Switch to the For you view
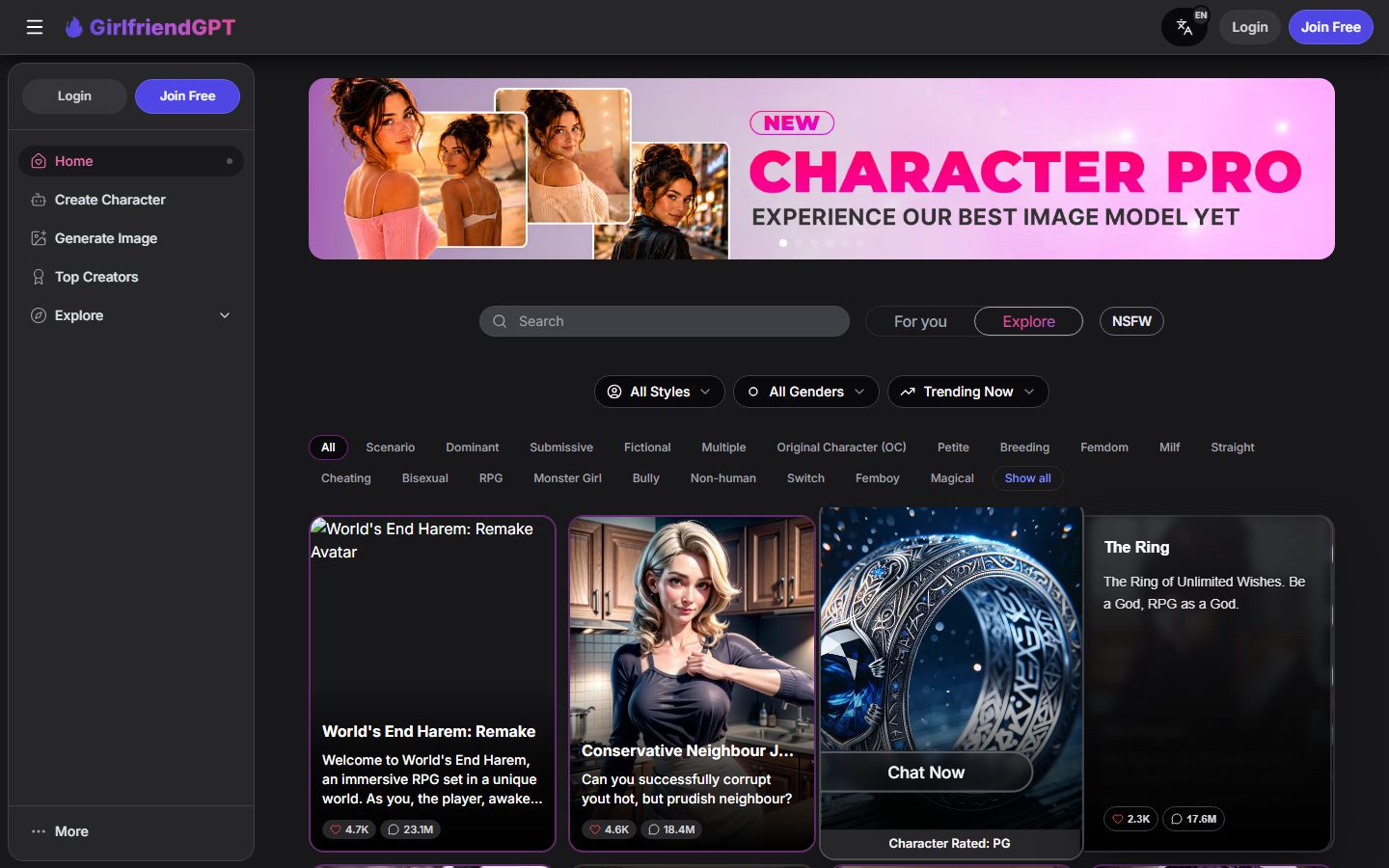 (920, 321)
